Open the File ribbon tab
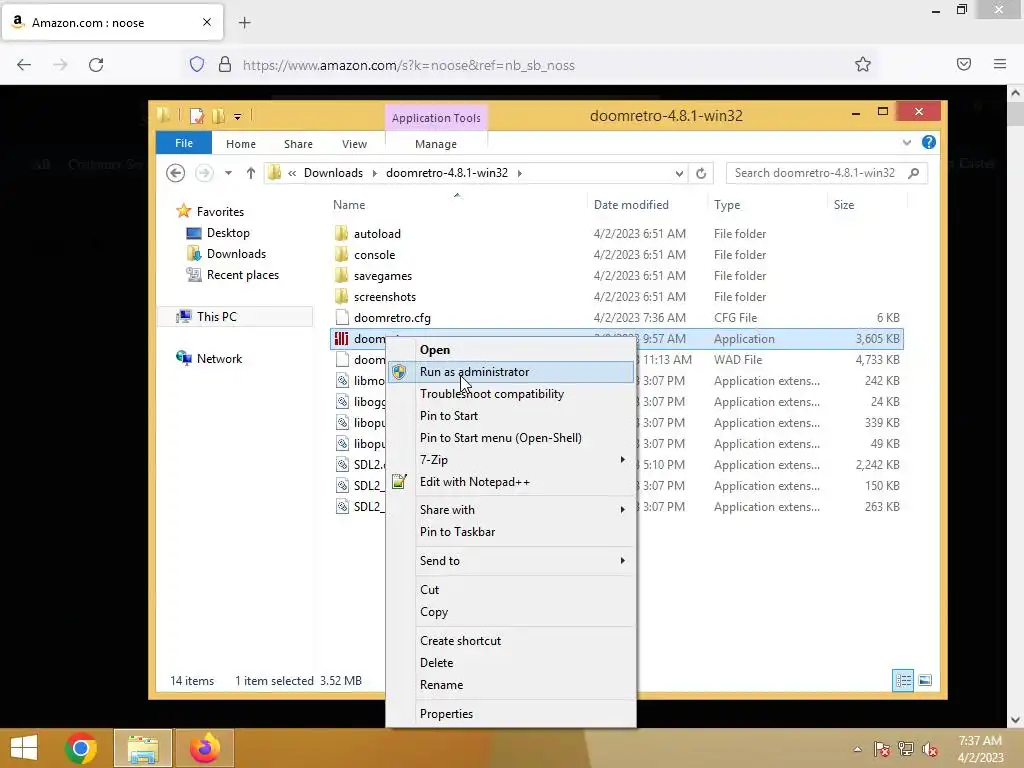 (184, 143)
